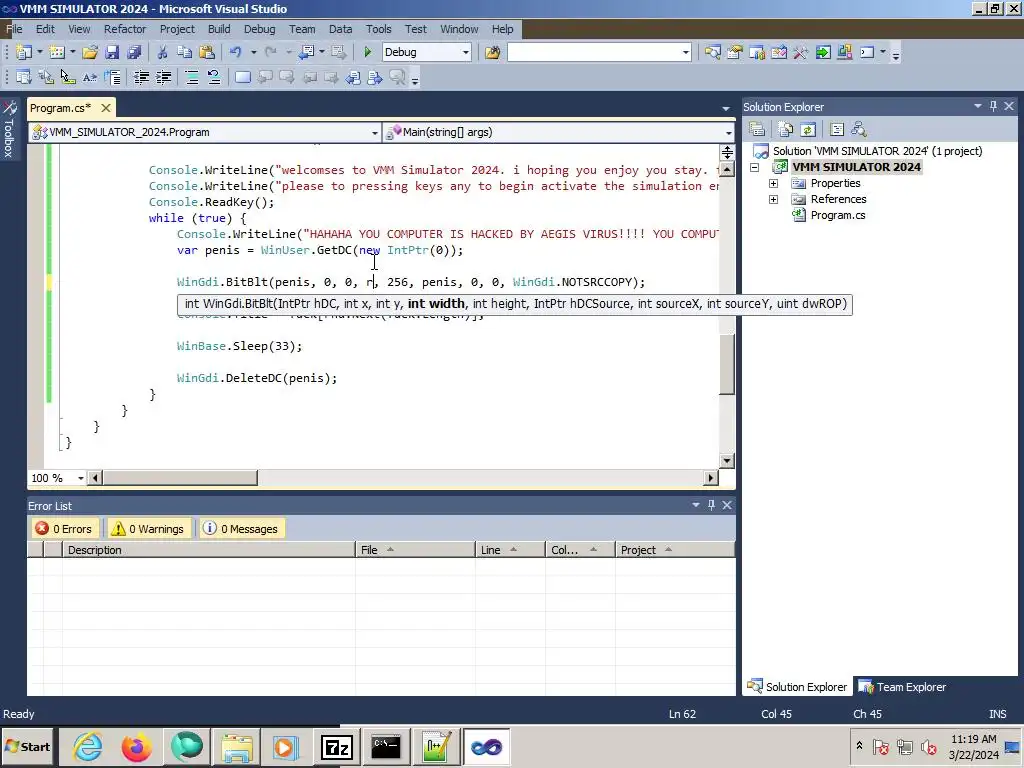This screenshot has height=768, width=1024.
Task: Click the Find in Files icon
Action: [492, 52]
